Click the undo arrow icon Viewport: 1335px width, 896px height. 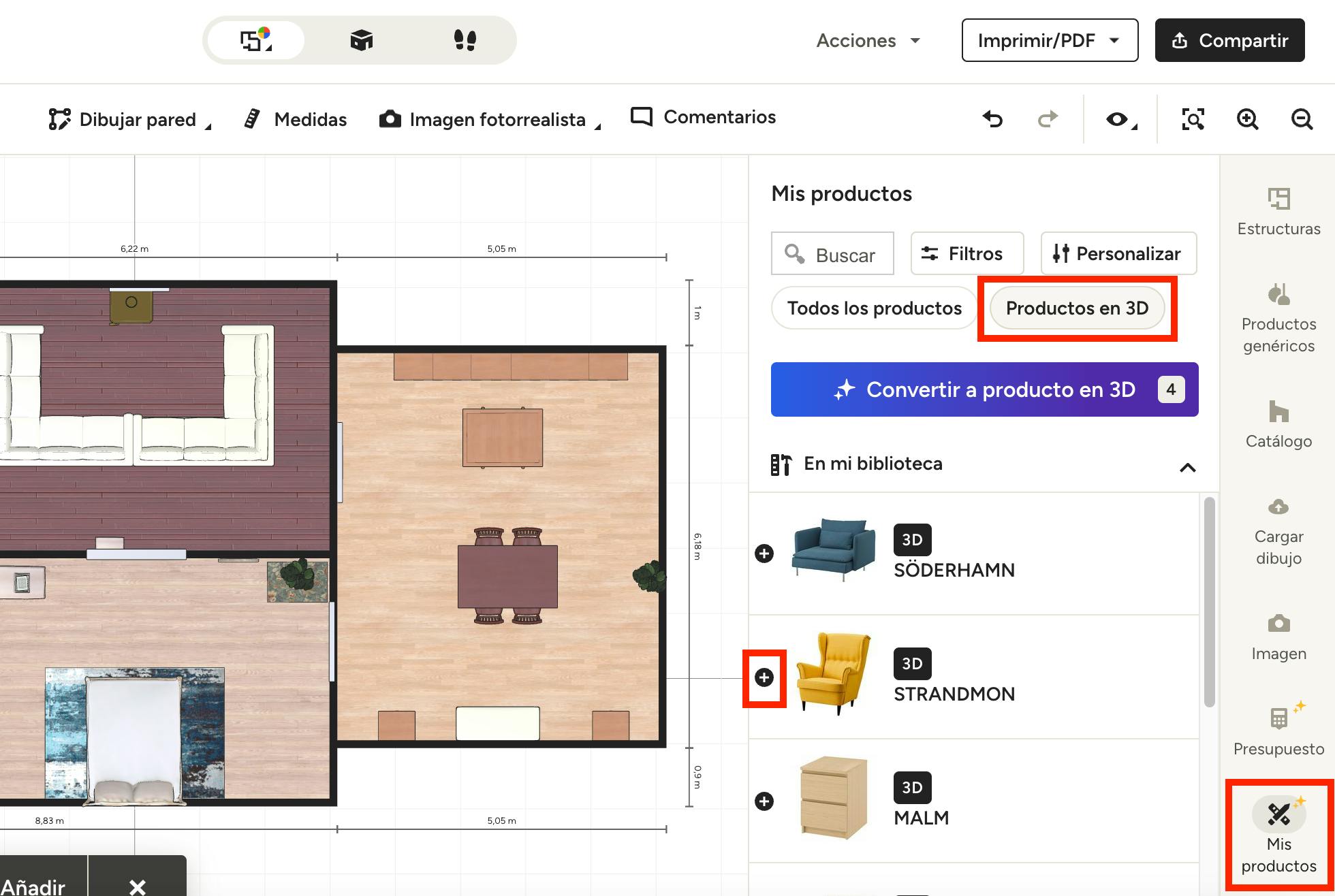click(x=992, y=119)
